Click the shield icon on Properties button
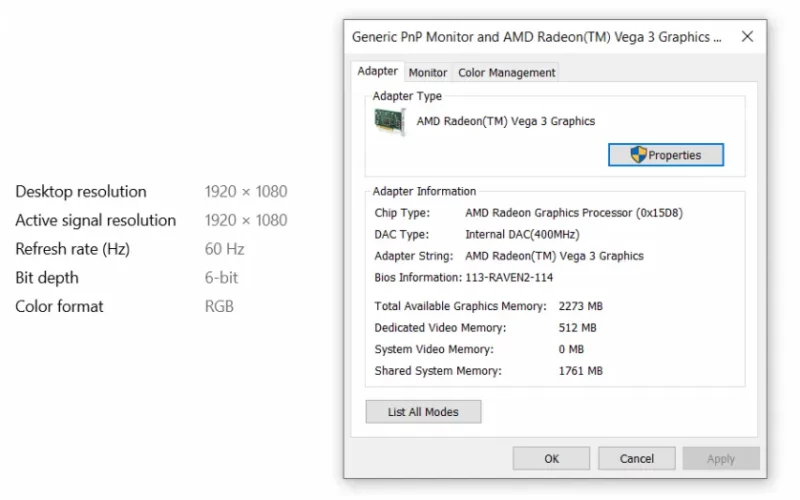This screenshot has height=500, width=800. pos(638,155)
